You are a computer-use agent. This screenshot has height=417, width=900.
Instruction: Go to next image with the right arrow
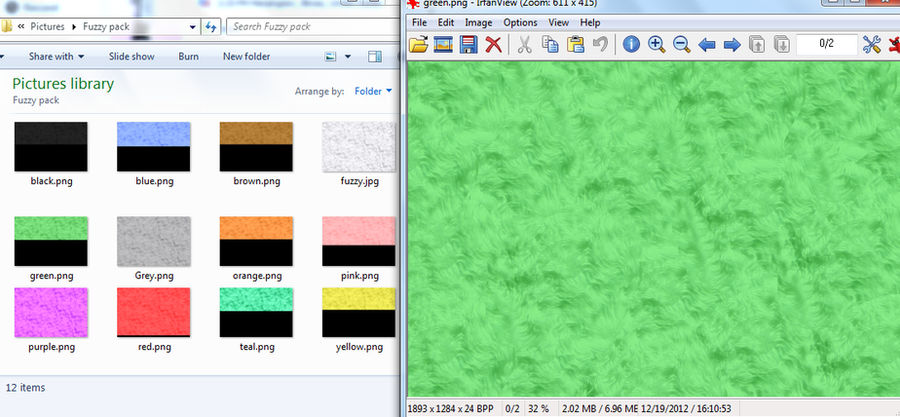732,45
